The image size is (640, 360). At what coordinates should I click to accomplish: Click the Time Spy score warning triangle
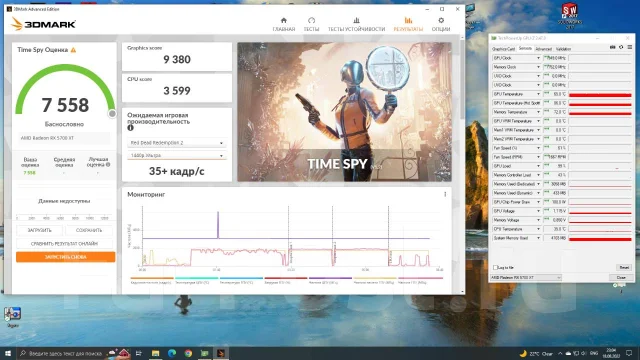73,50
